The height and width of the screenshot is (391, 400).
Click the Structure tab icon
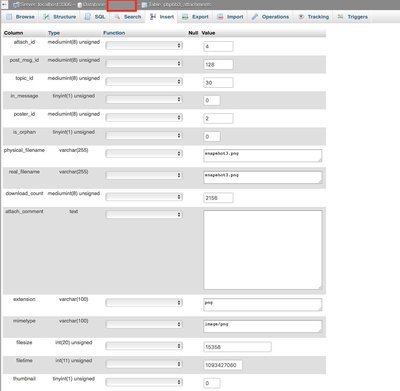[46, 17]
